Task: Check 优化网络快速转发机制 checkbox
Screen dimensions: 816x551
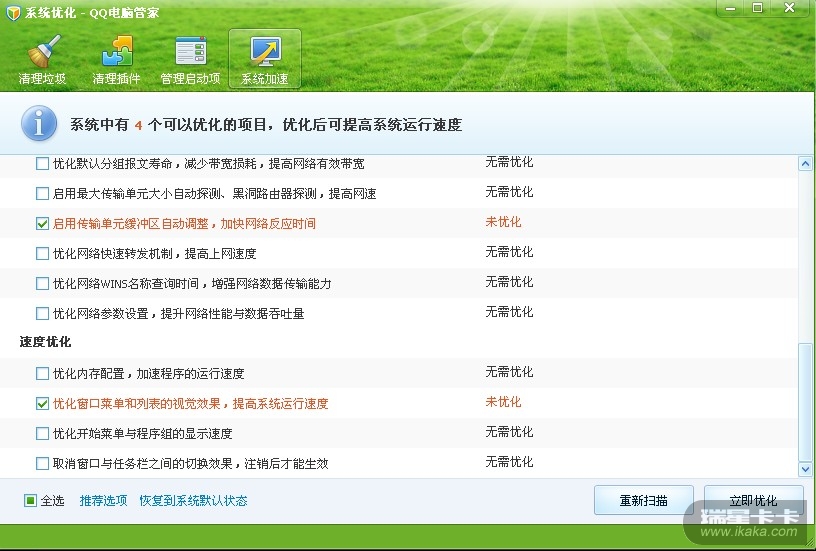Action: (42, 253)
